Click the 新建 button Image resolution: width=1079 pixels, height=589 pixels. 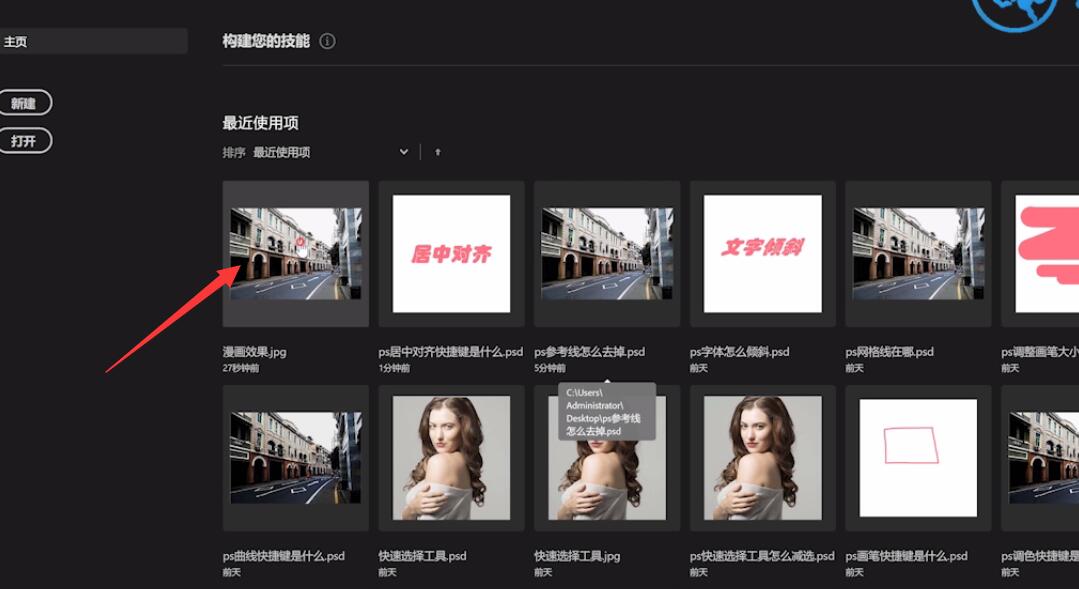click(25, 103)
